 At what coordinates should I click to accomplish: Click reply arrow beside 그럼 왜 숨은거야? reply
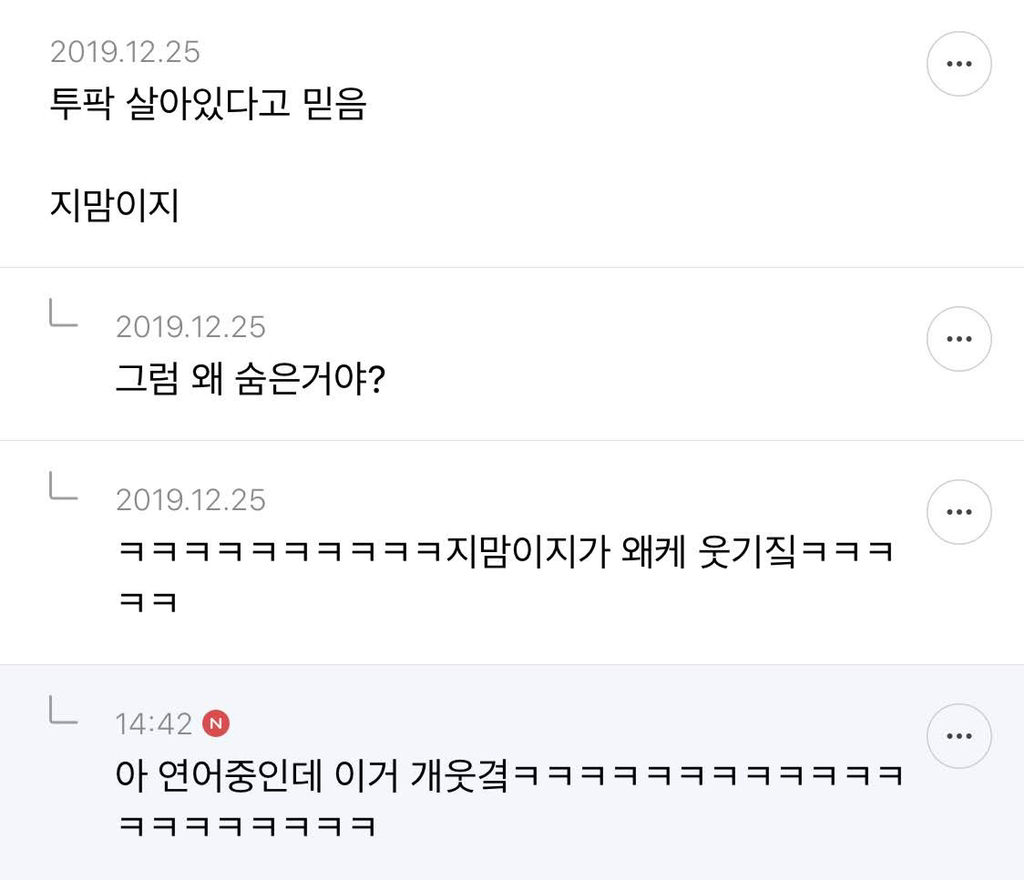coord(64,314)
